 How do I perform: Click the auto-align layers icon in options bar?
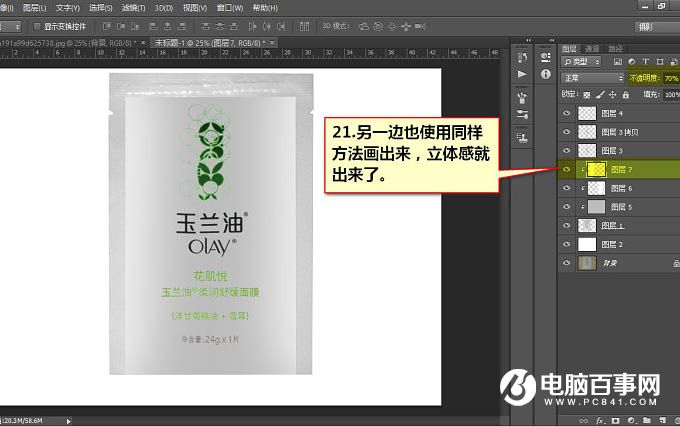305,26
